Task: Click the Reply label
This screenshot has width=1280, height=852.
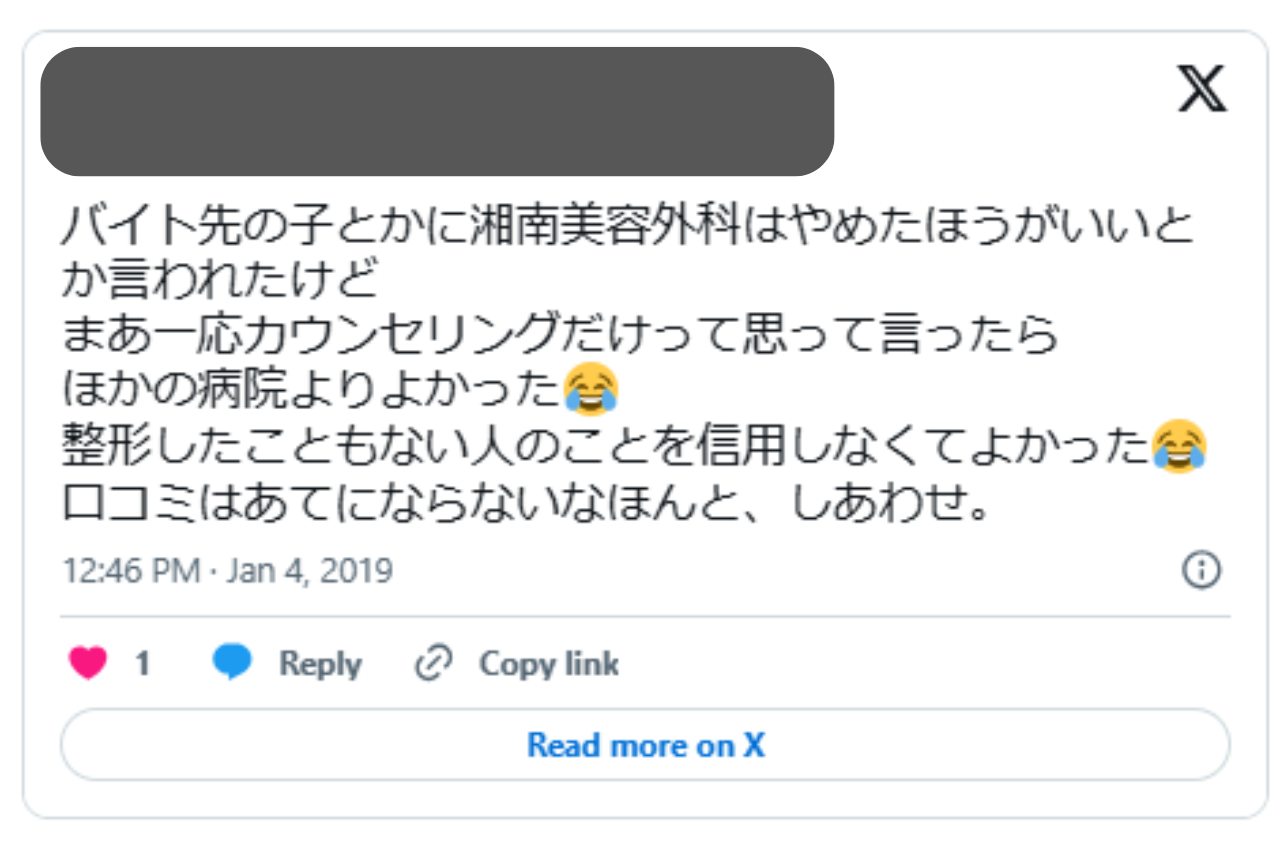Action: click(320, 664)
